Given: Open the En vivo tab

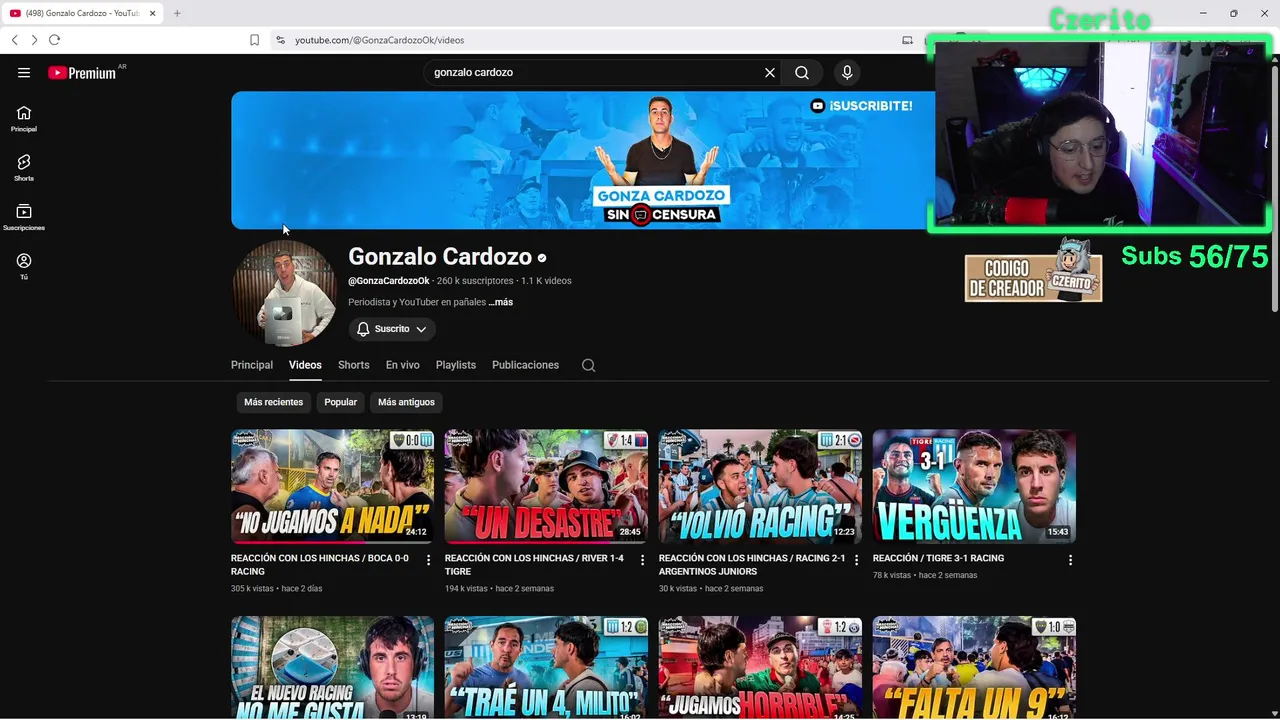Looking at the screenshot, I should click(403, 365).
